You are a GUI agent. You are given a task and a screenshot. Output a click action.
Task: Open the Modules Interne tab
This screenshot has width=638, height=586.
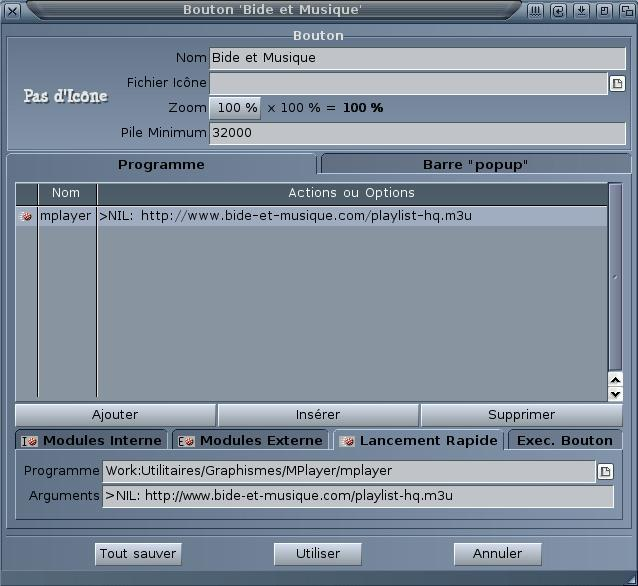[x=92, y=440]
